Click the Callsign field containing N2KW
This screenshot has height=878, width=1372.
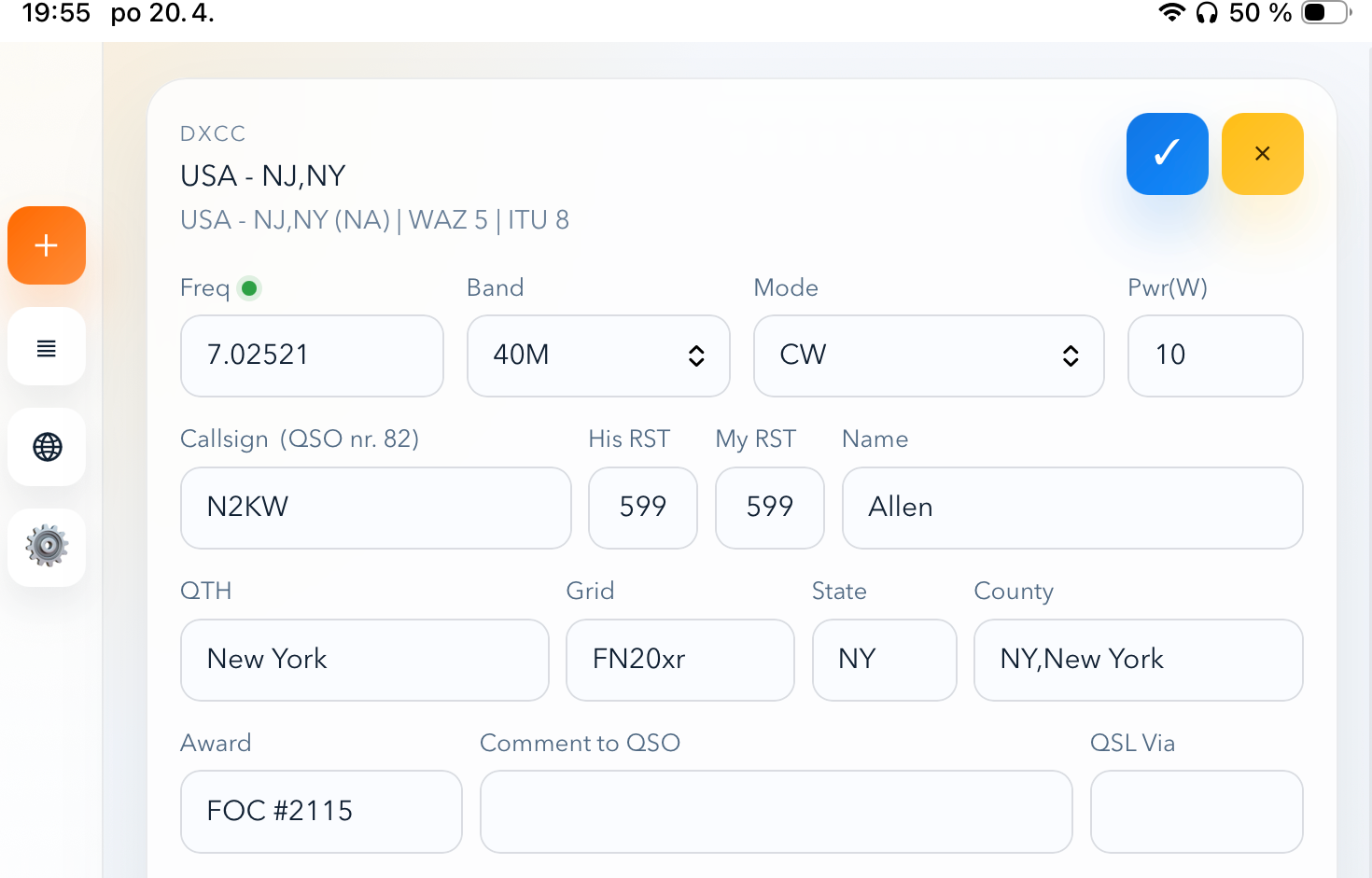click(375, 508)
